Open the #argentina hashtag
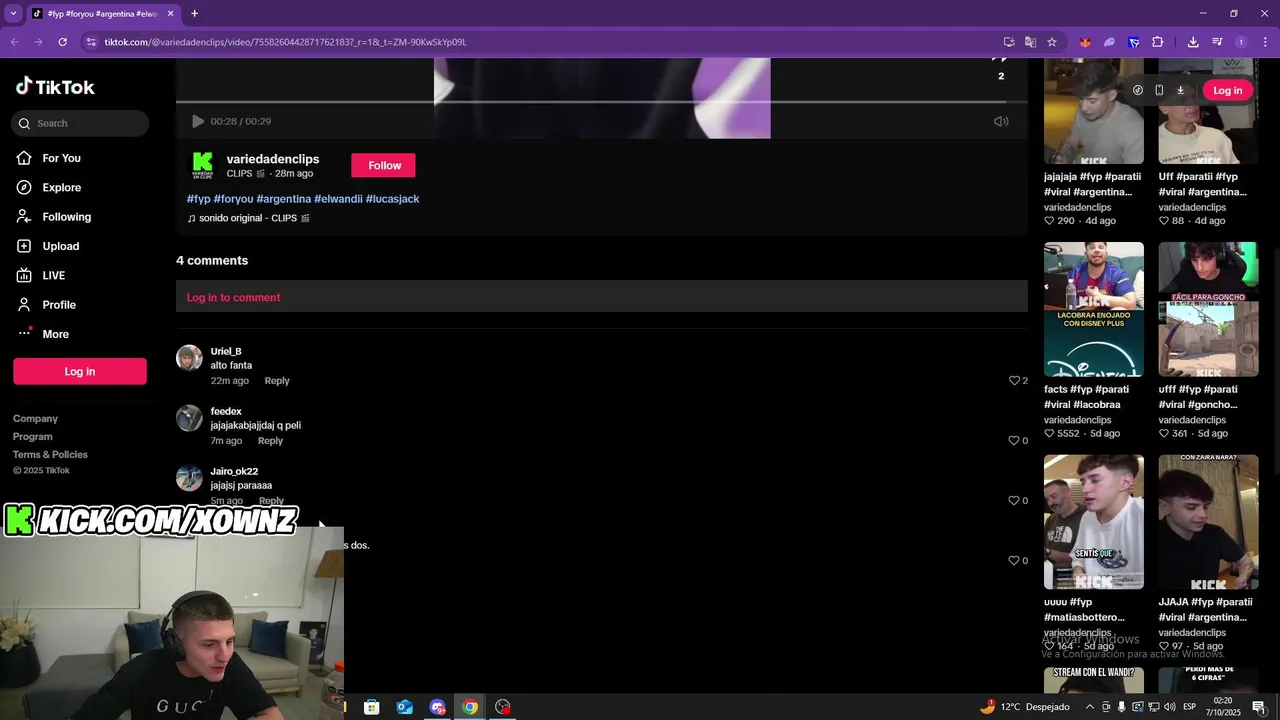1280x720 pixels. point(283,199)
